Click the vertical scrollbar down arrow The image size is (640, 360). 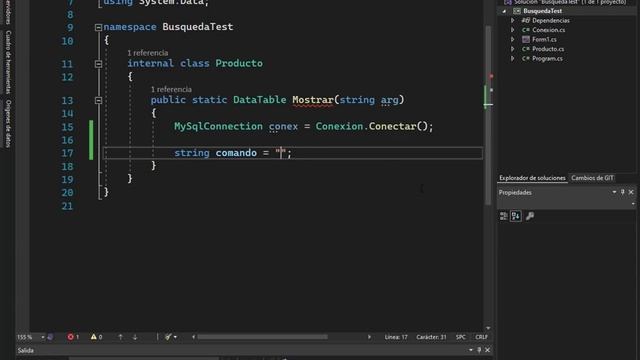click(488, 328)
